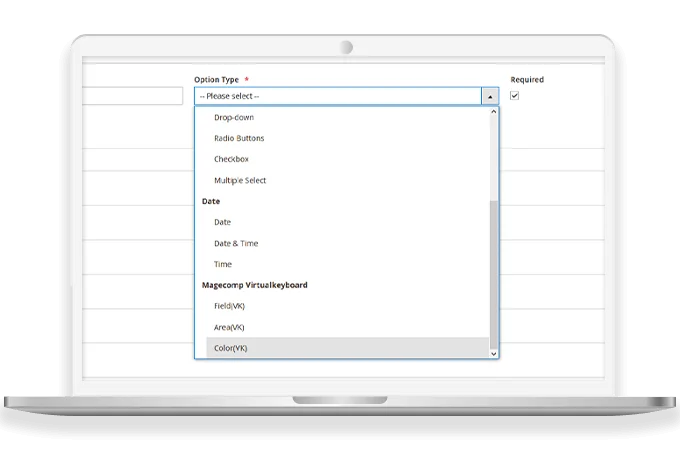This screenshot has height=450, width=680.
Task: Pick the Checkbox option type from the list
Action: point(231,159)
